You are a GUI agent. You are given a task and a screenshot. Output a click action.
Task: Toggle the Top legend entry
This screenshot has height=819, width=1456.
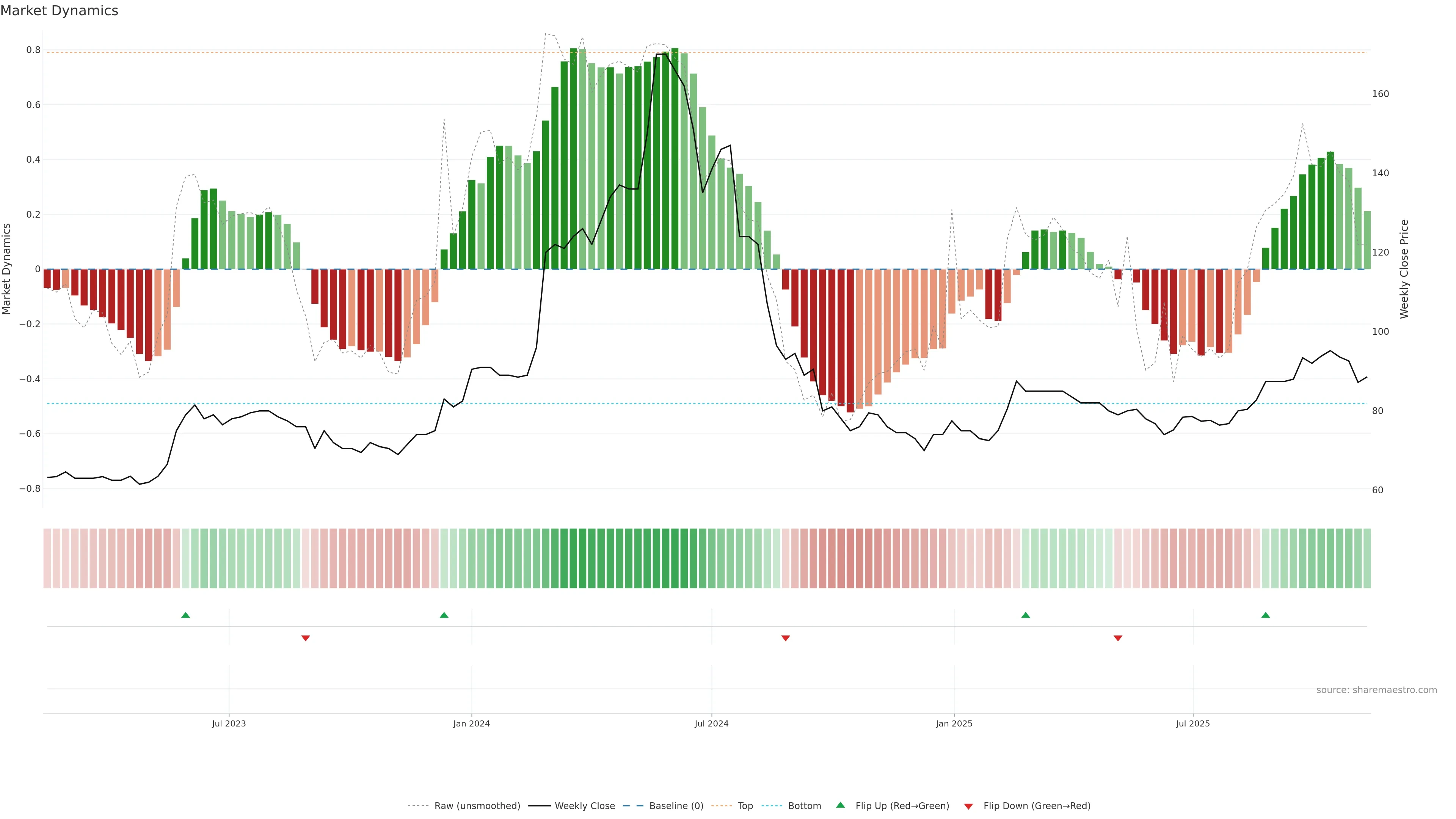[745, 806]
